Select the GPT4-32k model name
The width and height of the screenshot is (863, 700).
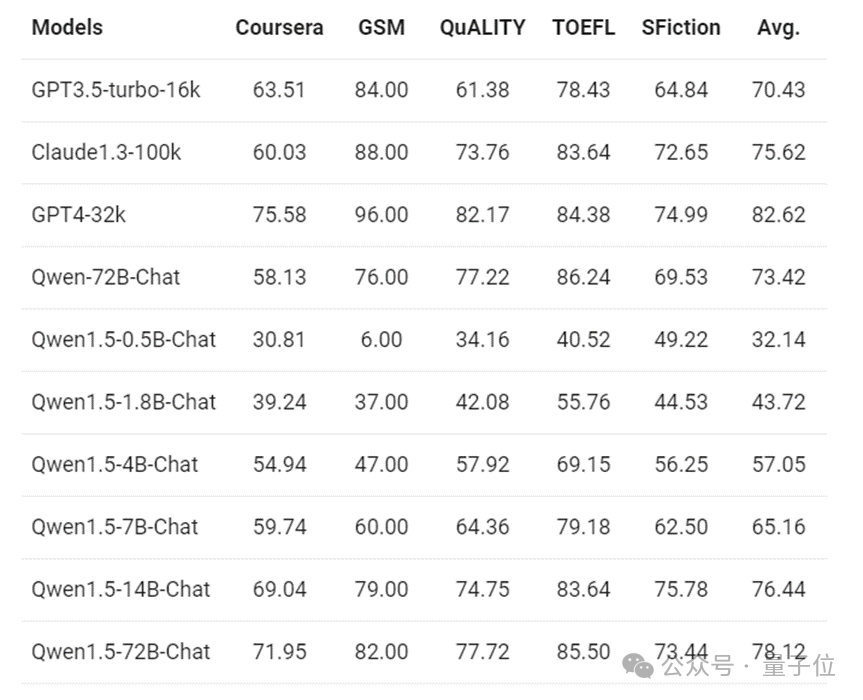click(78, 215)
